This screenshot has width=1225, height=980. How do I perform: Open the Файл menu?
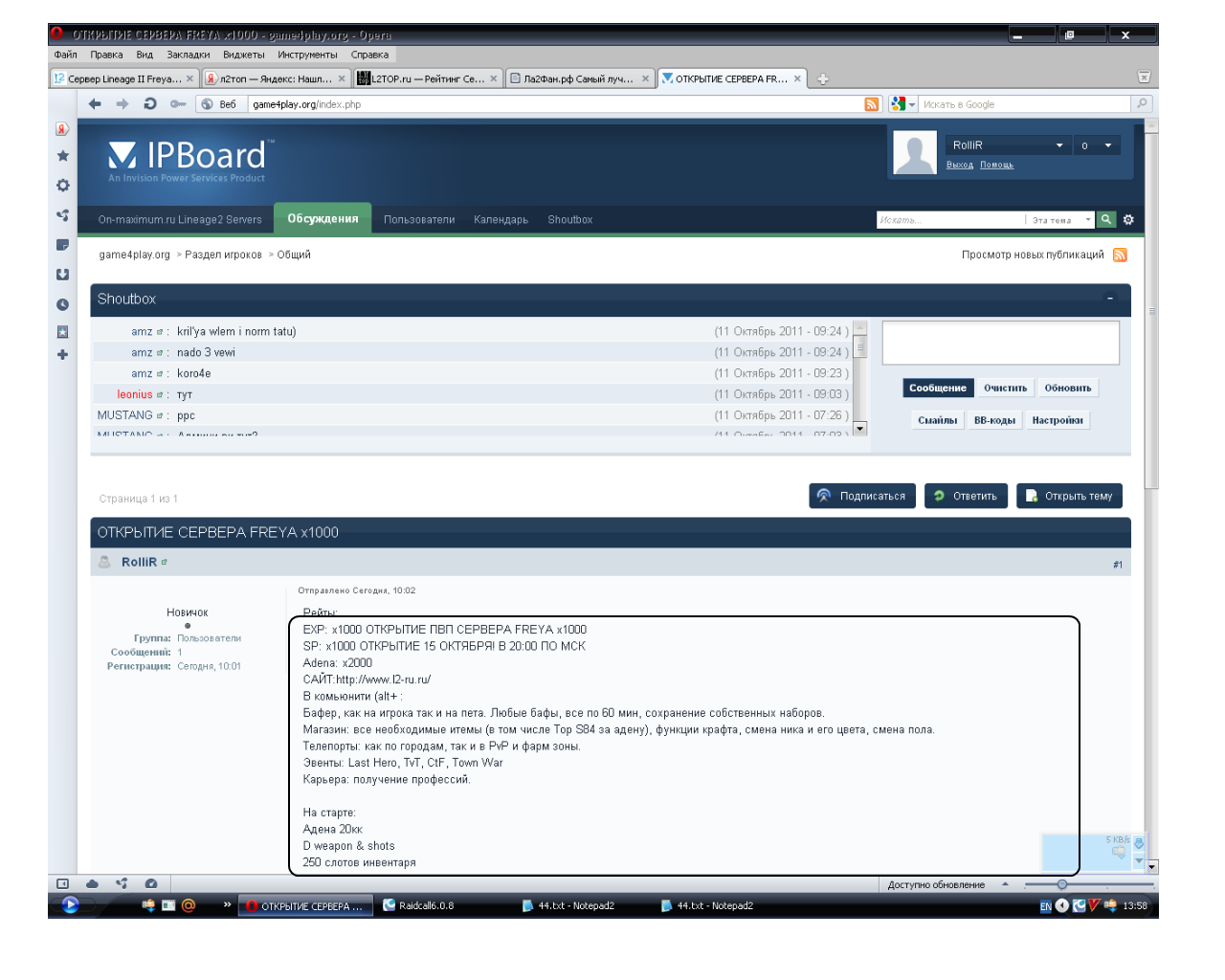[x=65, y=55]
